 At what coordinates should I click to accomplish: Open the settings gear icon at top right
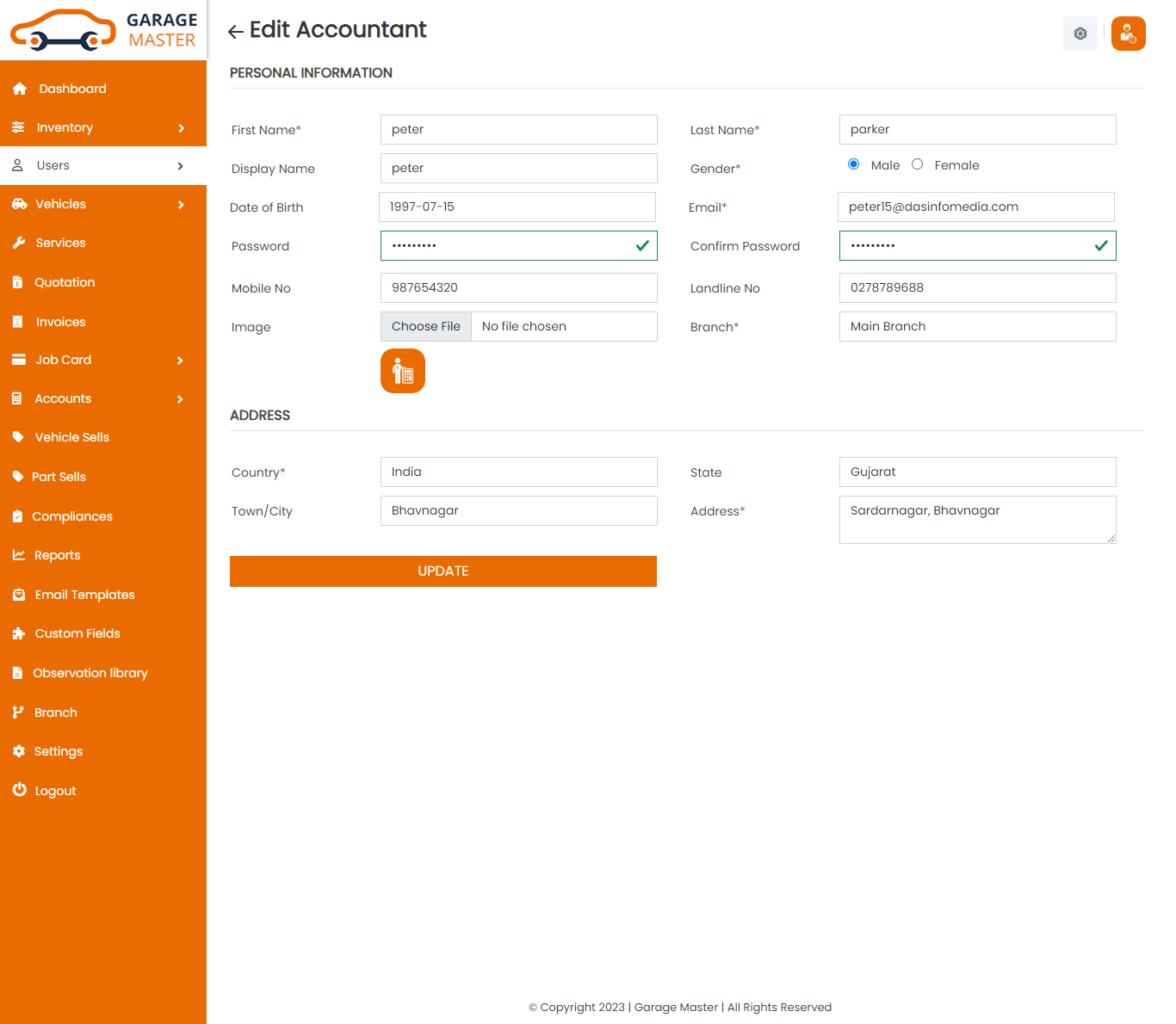1080,34
